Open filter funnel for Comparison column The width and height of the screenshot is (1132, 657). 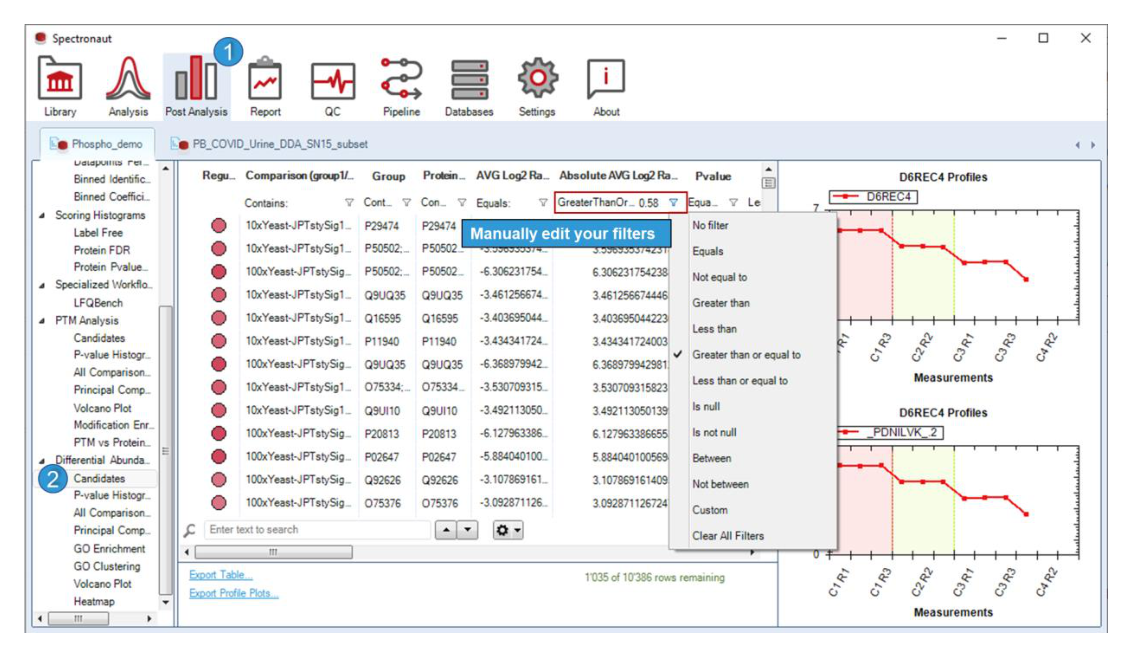pyautogui.click(x=349, y=203)
